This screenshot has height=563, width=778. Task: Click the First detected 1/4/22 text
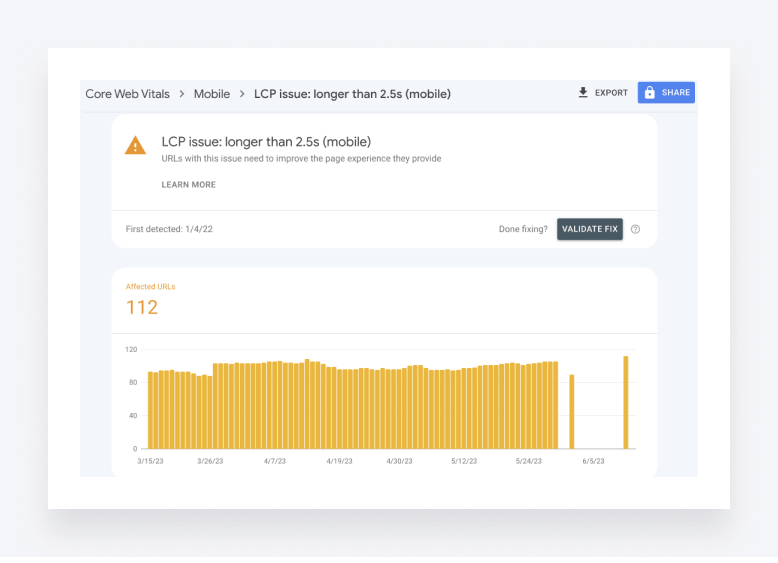point(169,229)
